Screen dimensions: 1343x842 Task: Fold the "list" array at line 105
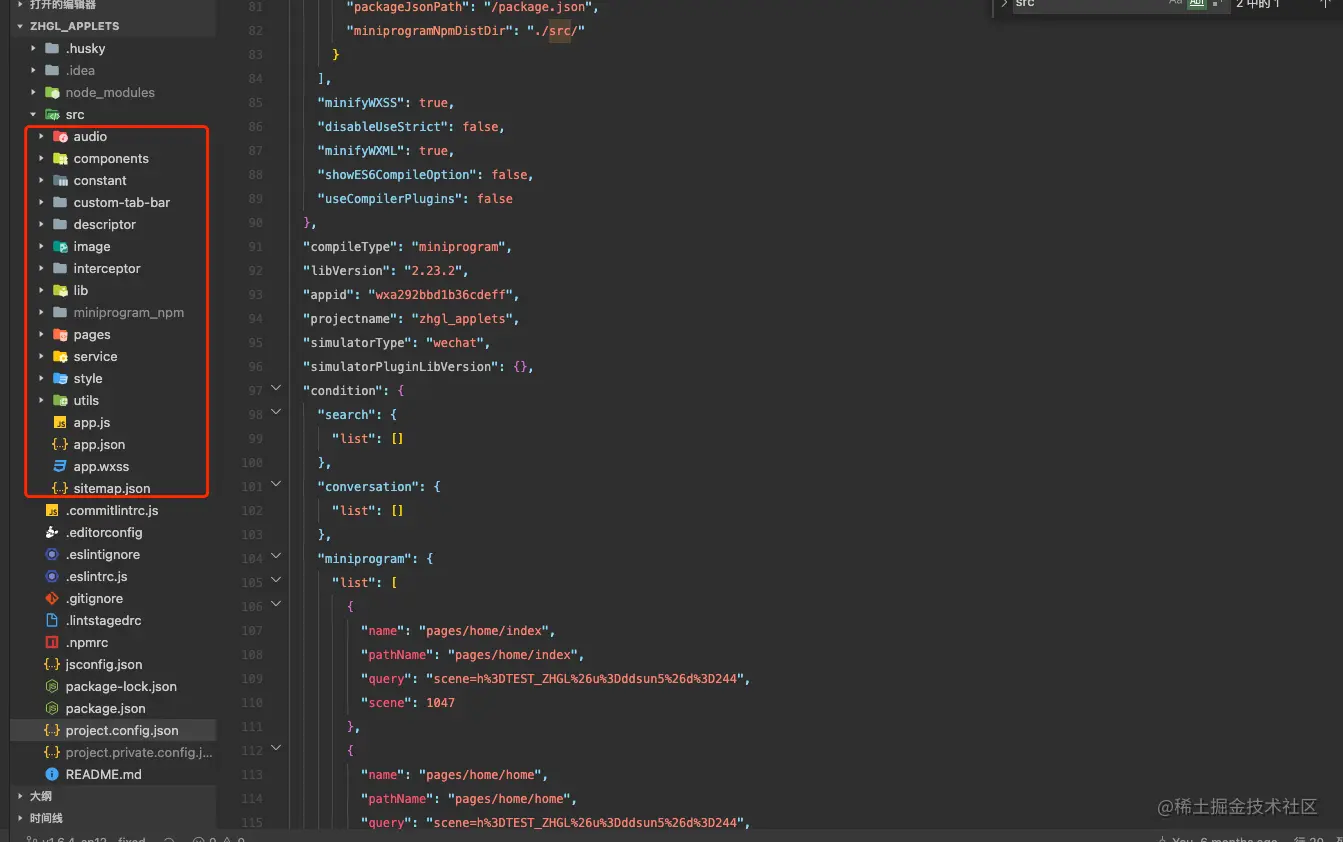(x=277, y=580)
